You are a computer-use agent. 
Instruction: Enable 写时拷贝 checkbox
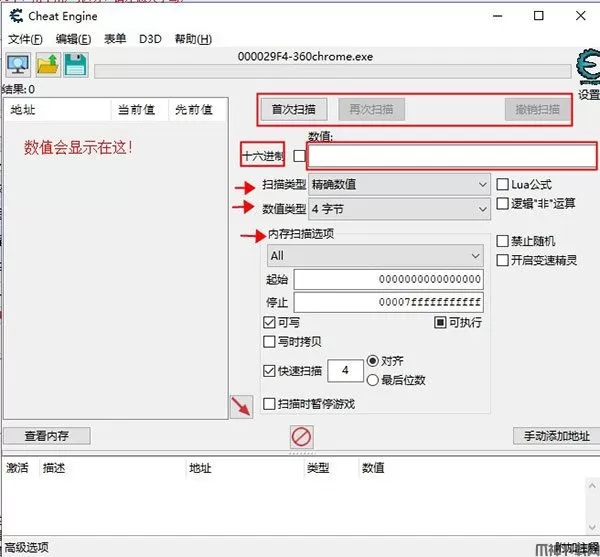click(269, 341)
